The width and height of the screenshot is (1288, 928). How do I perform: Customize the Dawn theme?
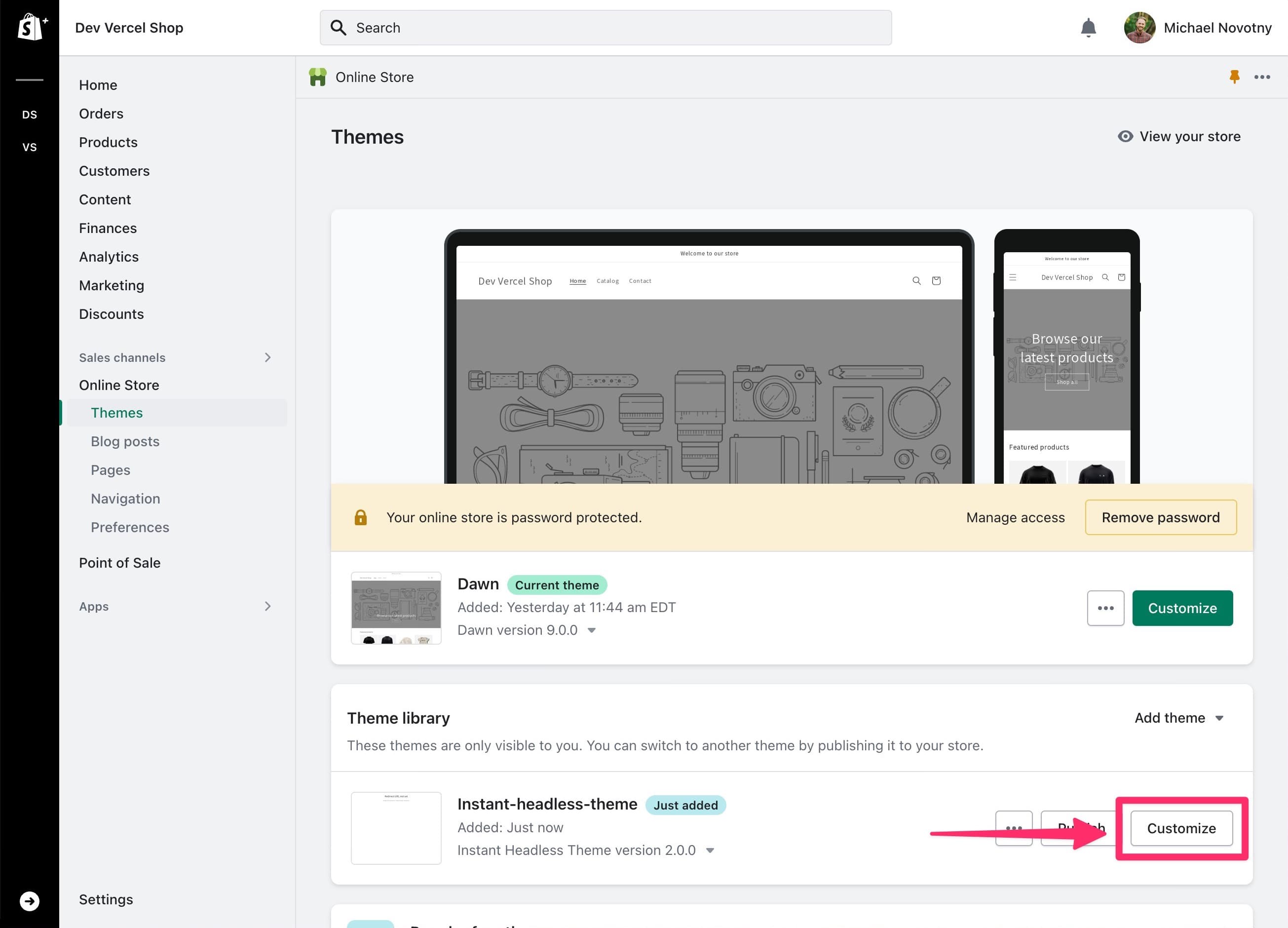pyautogui.click(x=1182, y=608)
